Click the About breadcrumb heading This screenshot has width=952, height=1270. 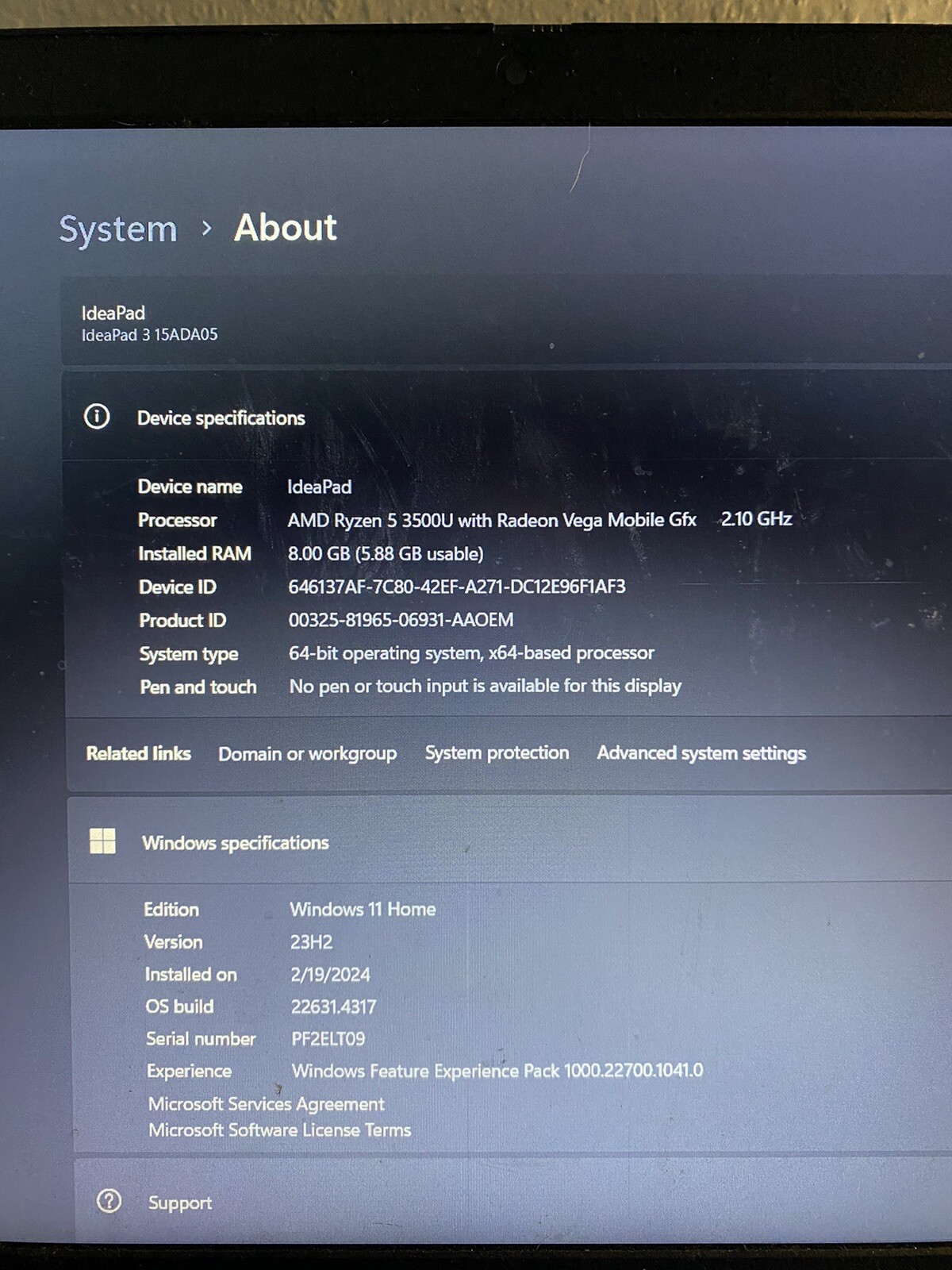click(286, 227)
